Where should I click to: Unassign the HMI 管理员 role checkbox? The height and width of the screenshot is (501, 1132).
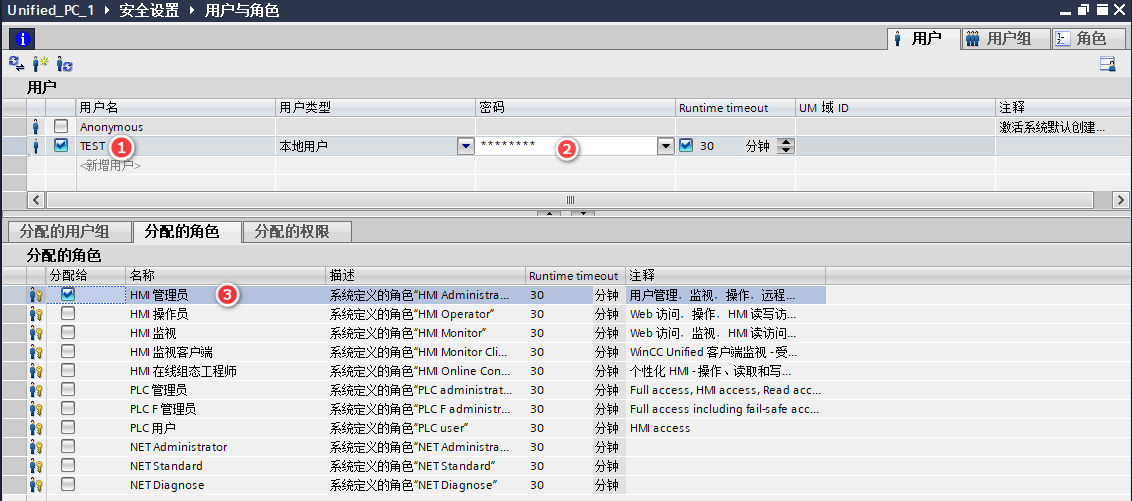(68, 295)
